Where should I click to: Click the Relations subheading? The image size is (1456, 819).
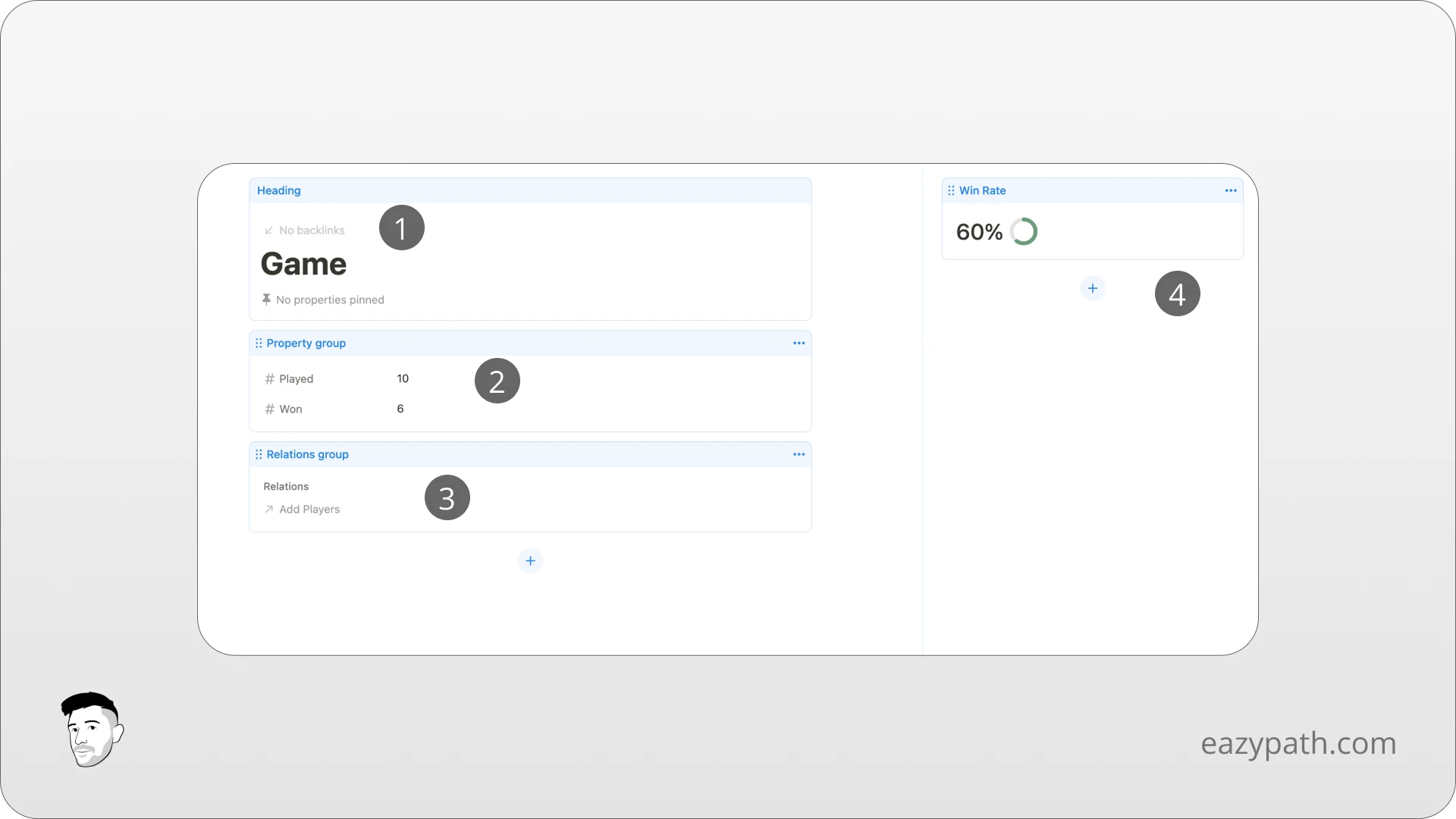point(286,486)
